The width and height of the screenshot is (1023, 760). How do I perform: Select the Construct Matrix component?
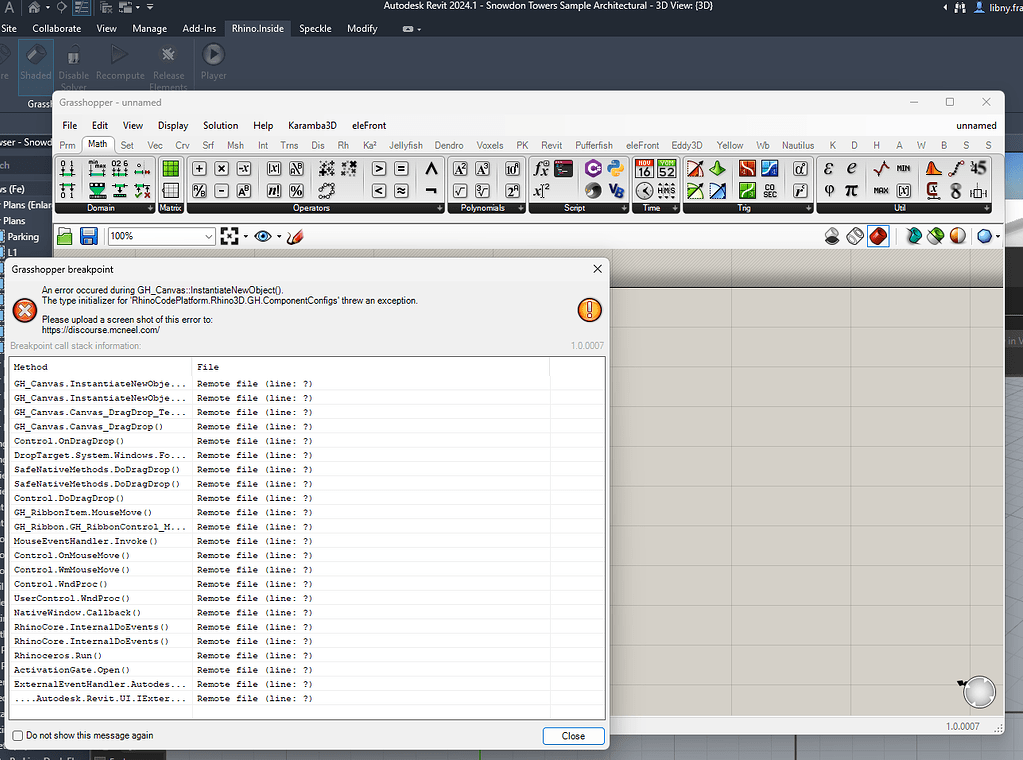pyautogui.click(x=171, y=168)
